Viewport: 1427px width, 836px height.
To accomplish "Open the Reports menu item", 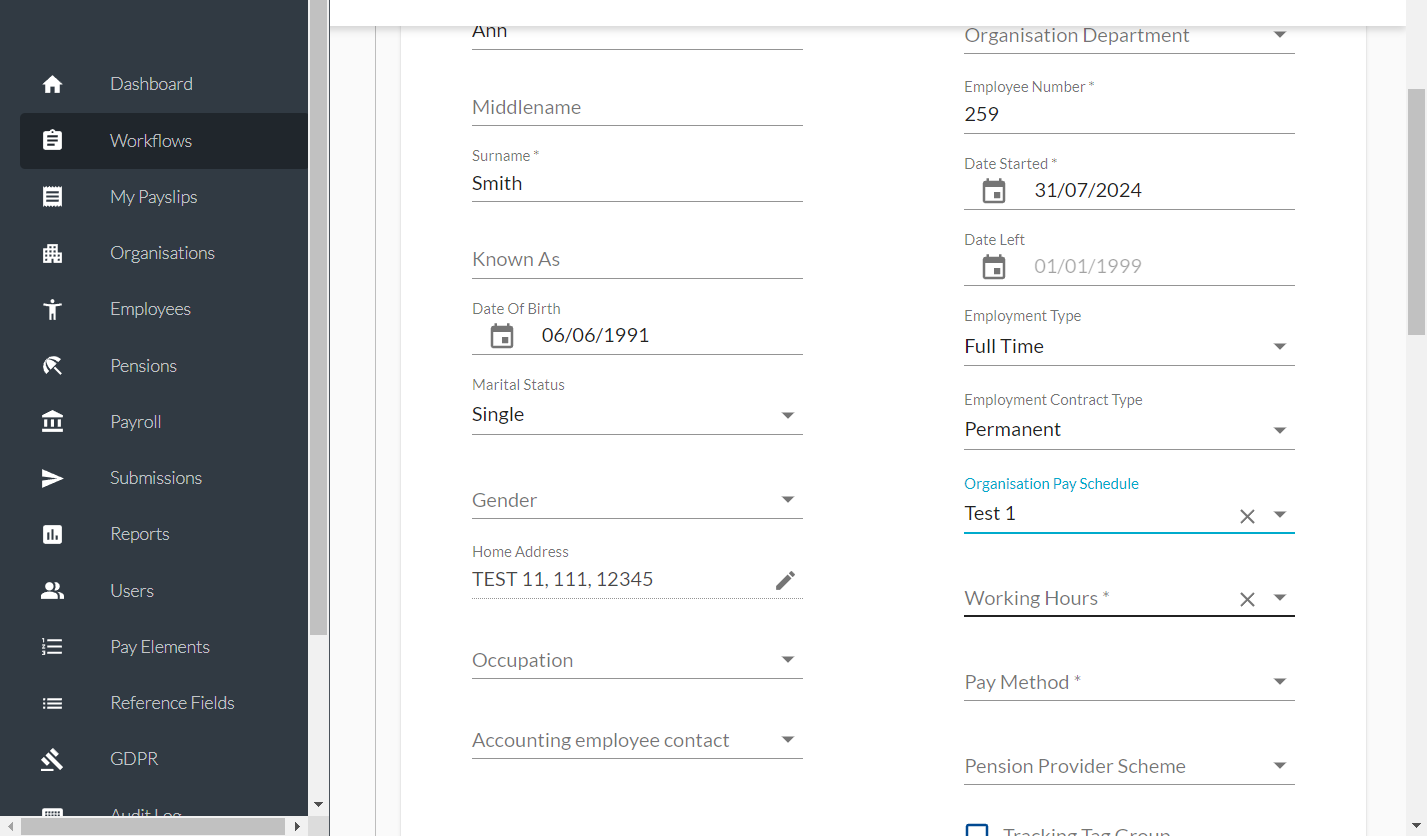I will pos(164,534).
